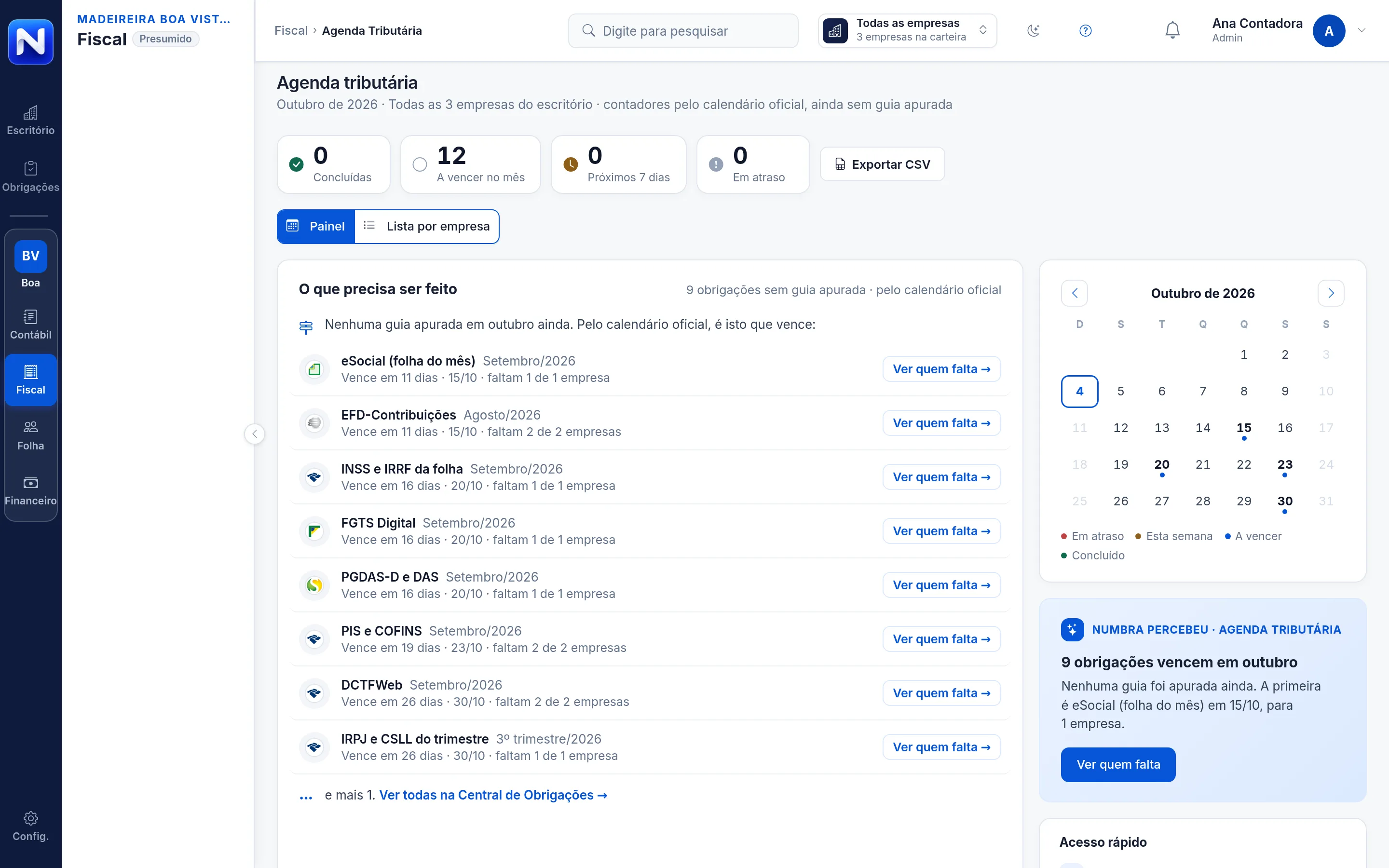1389x868 pixels.
Task: Select day 15 in the calendar
Action: pos(1243,428)
